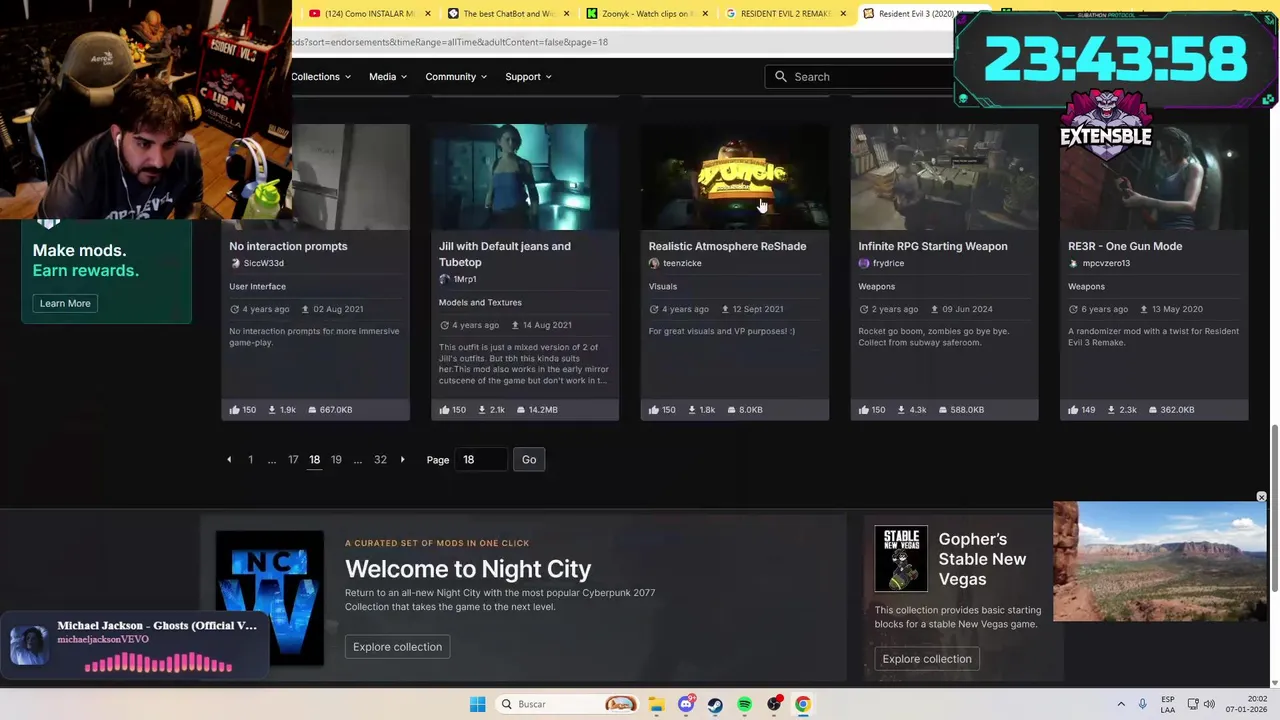Open 'Jill with Default jeans and Tubetop' mod
The width and height of the screenshot is (1280, 720).
coord(504,254)
